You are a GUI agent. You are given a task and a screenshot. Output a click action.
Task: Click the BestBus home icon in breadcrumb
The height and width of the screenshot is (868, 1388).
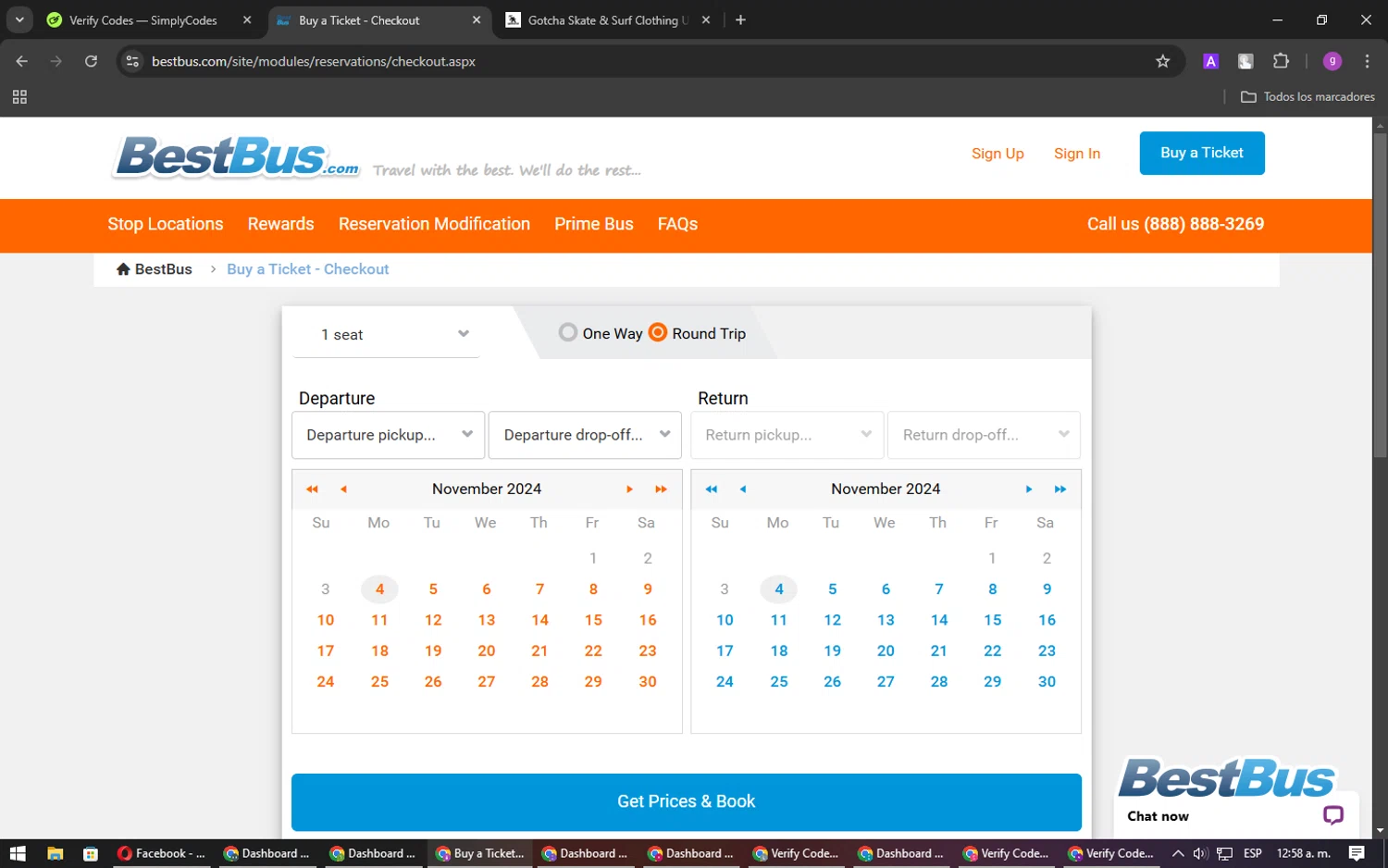click(x=123, y=268)
